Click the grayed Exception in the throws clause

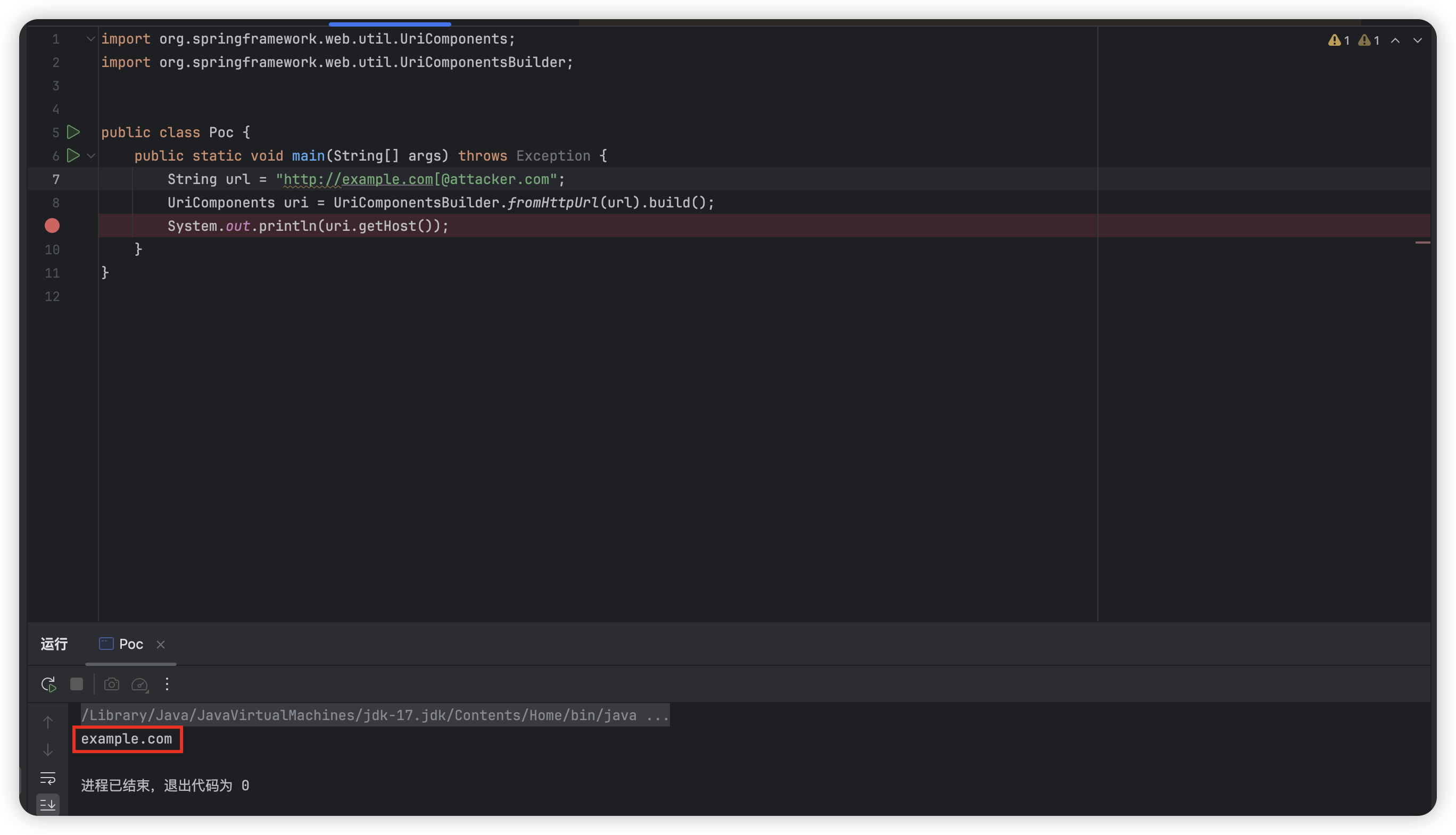[553, 156]
